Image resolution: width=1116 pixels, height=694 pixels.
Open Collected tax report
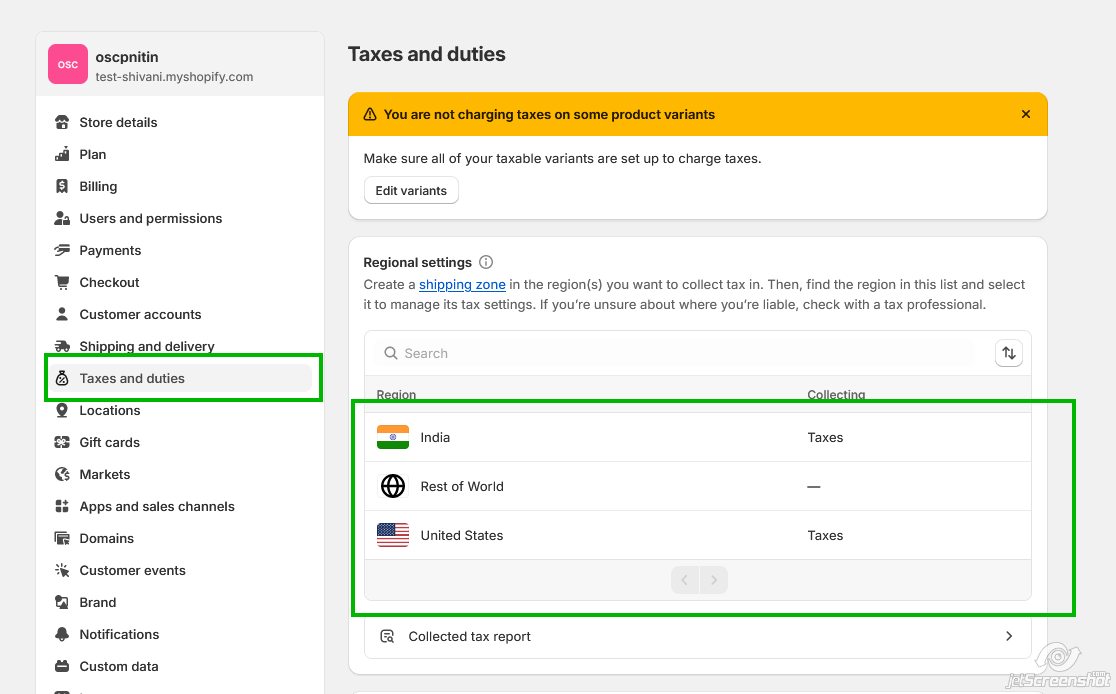point(698,636)
